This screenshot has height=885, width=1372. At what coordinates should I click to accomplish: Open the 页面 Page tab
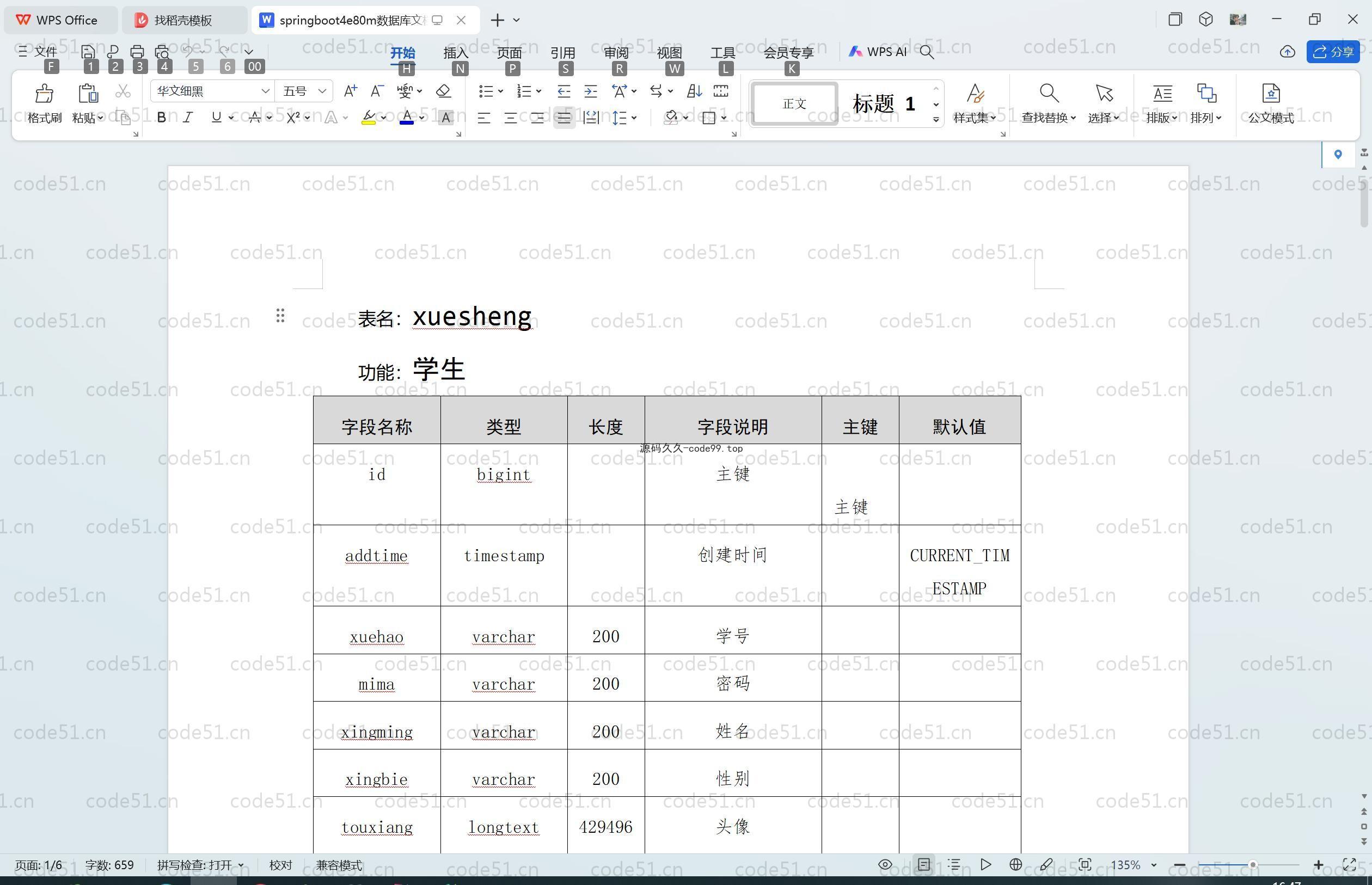click(509, 52)
